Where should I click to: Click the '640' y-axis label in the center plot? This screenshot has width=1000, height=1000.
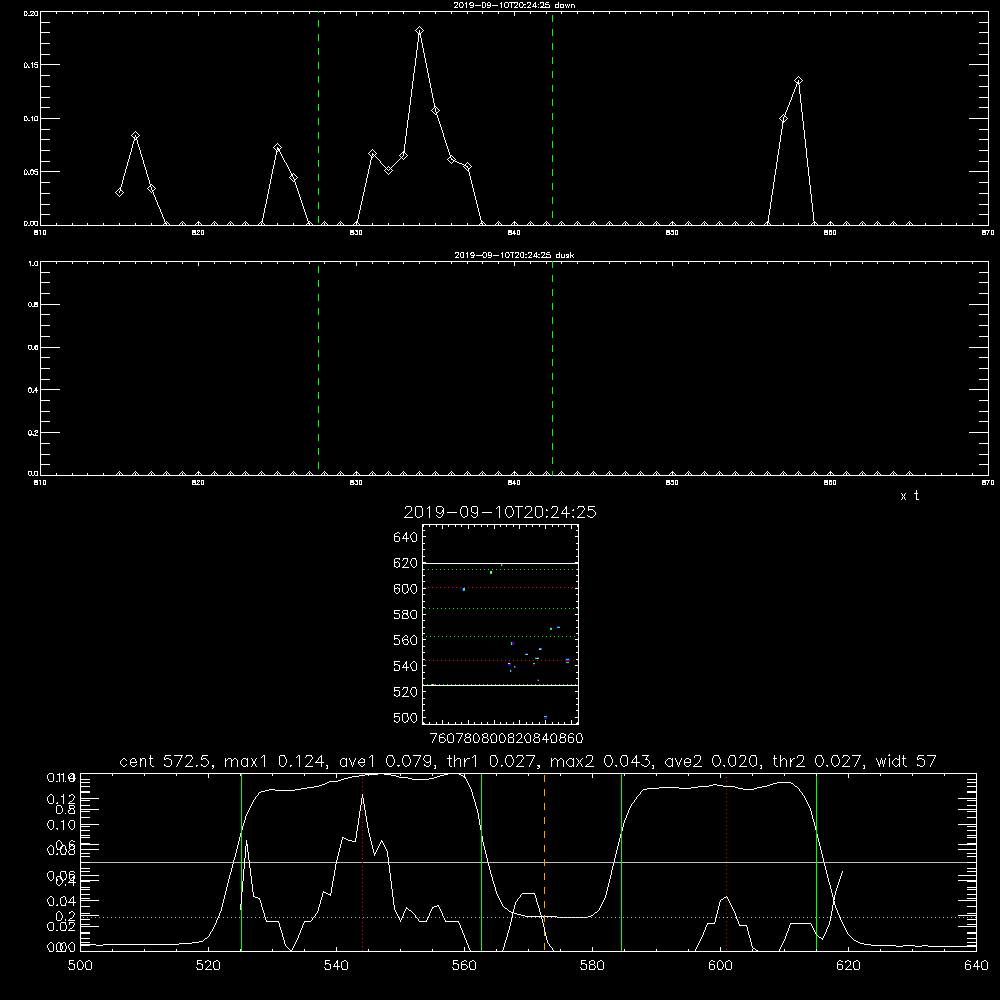tap(406, 538)
